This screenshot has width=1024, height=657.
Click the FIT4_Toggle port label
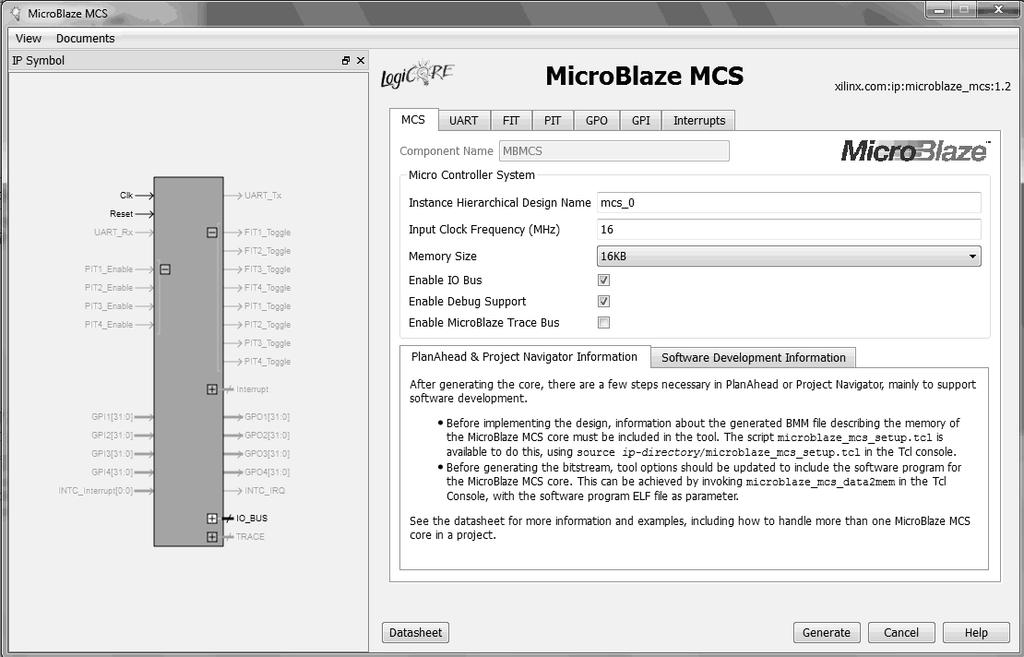[x=268, y=288]
